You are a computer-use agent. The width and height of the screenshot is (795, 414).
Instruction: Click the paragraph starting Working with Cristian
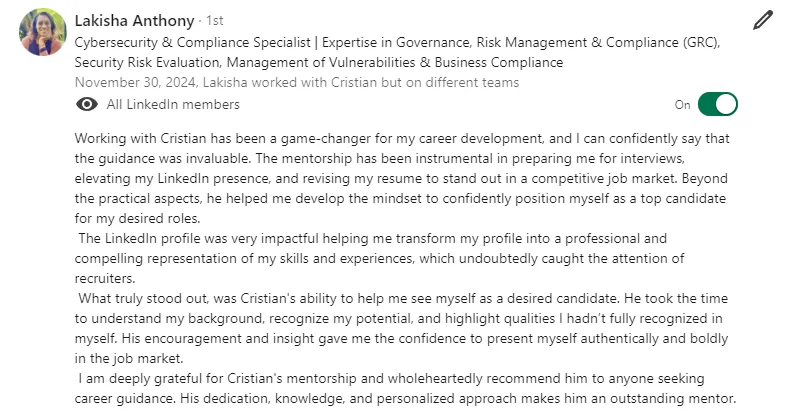point(402,178)
